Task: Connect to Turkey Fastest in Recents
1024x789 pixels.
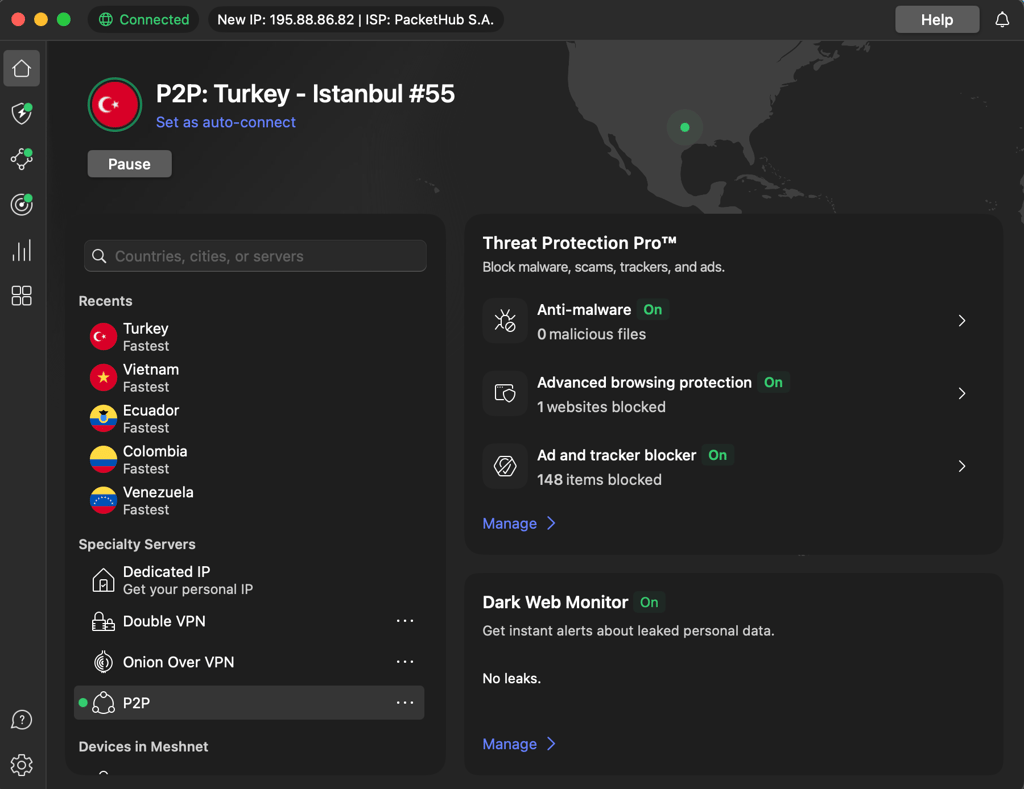Action: click(x=249, y=336)
